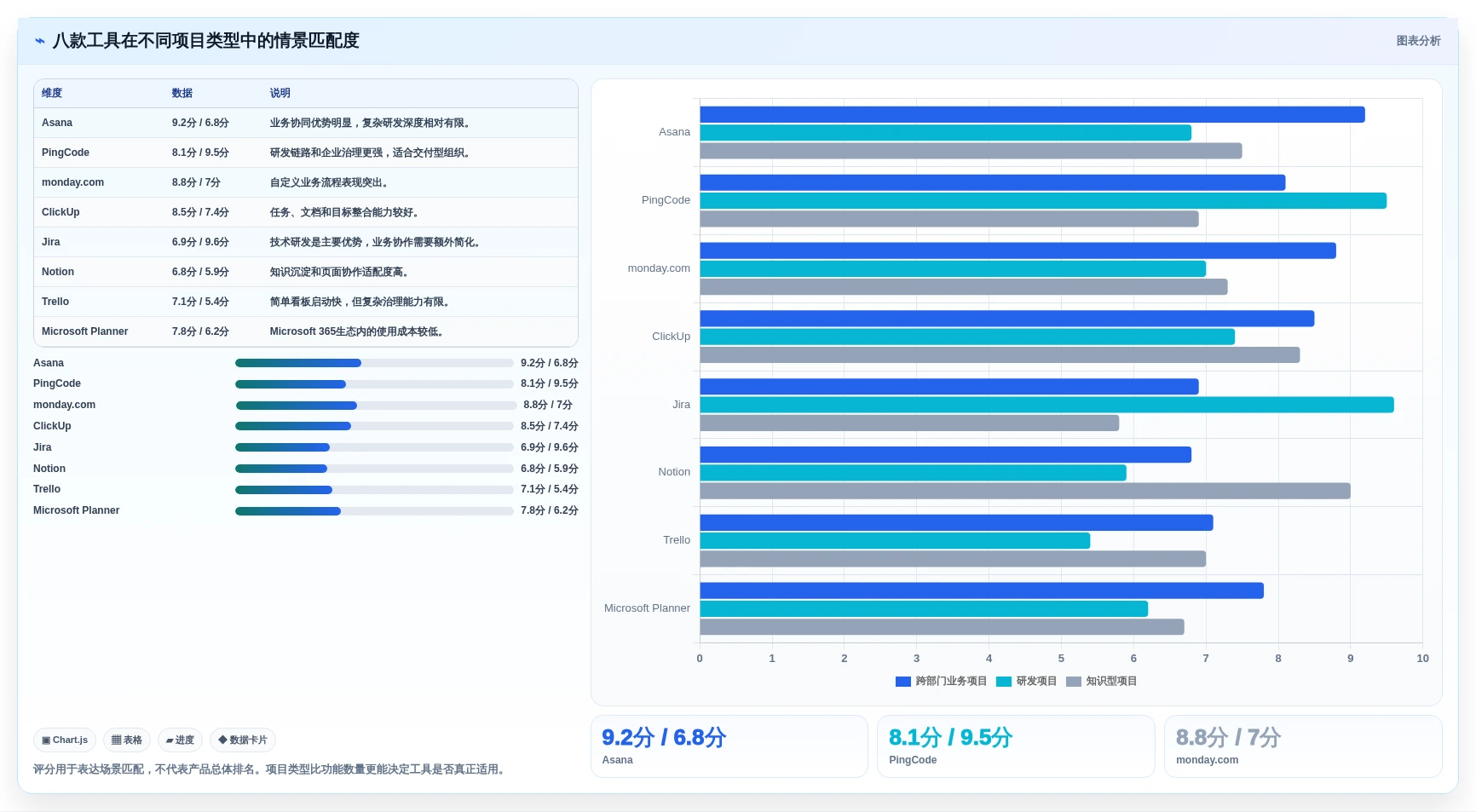The image size is (1476, 812).
Task: Click the ClickUp label on the chart axis
Action: tap(671, 337)
